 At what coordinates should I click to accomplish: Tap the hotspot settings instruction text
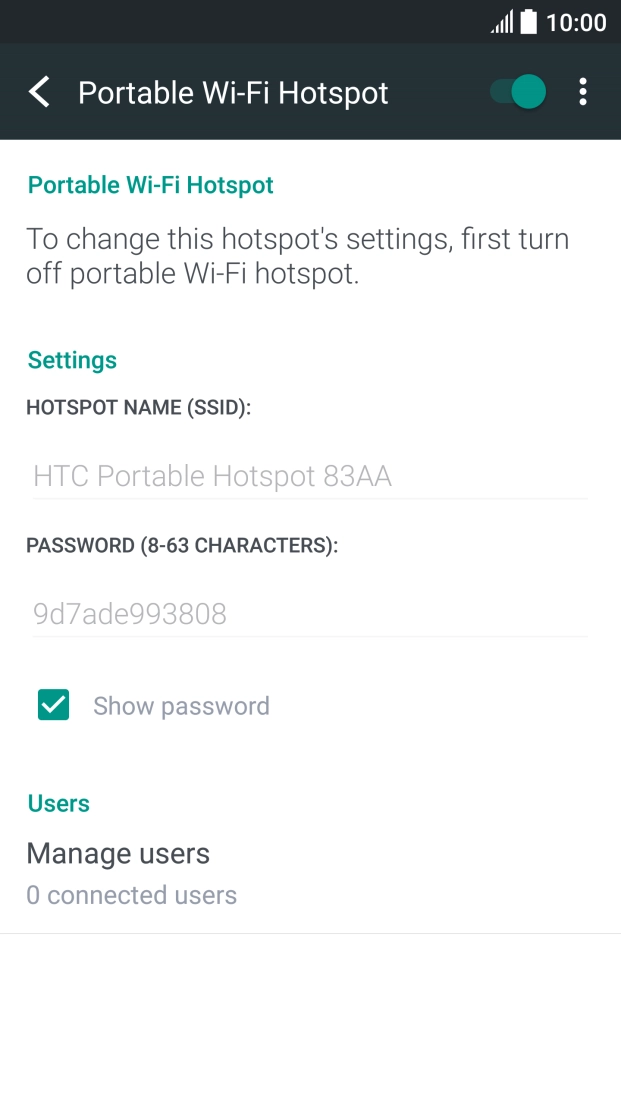tap(298, 255)
